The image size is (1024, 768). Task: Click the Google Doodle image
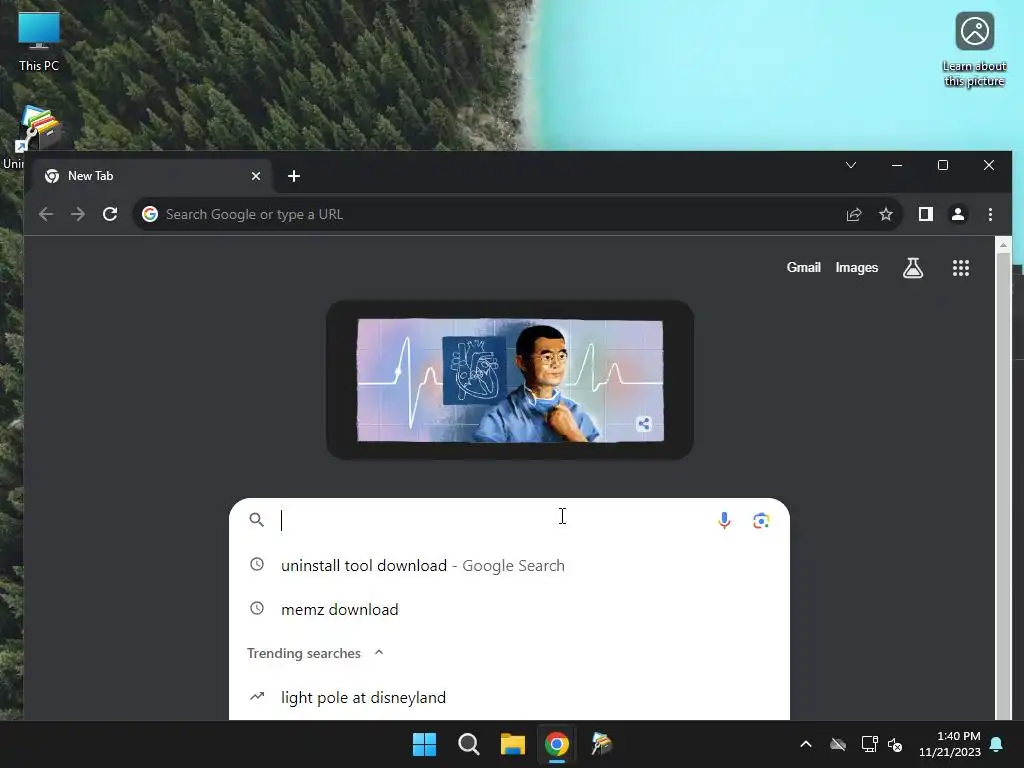coord(510,380)
